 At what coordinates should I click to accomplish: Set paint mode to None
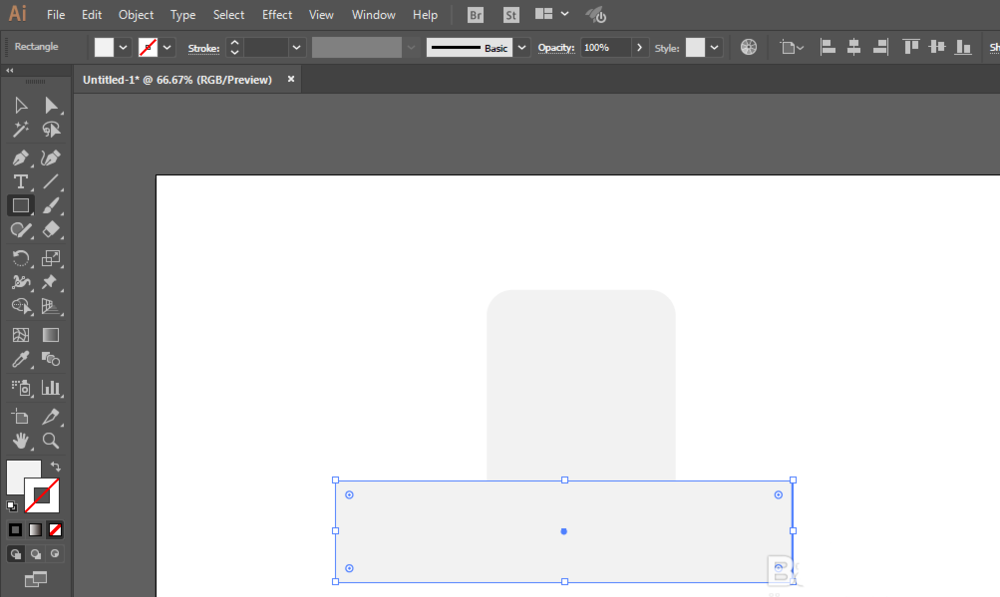point(55,529)
